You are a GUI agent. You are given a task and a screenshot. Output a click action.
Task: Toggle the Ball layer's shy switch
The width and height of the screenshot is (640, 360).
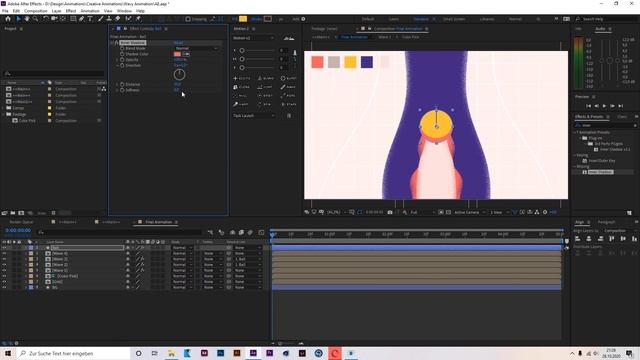click(128, 248)
